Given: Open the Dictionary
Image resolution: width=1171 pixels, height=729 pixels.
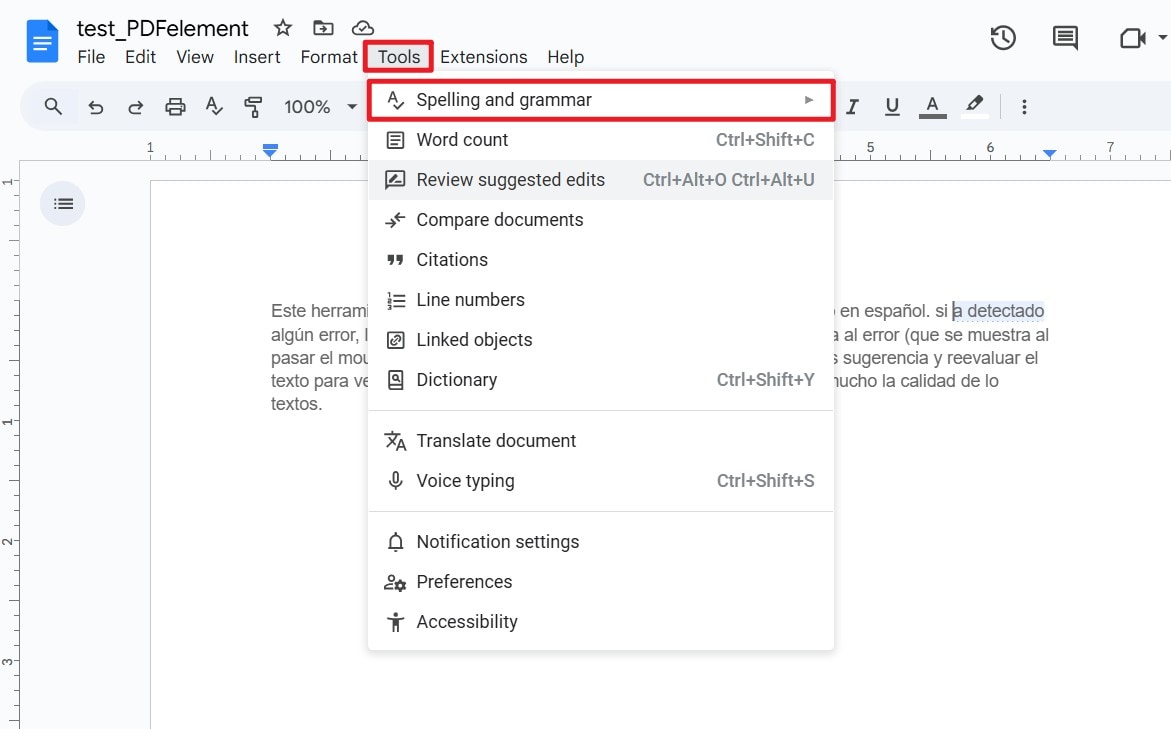Looking at the screenshot, I should click(601, 379).
